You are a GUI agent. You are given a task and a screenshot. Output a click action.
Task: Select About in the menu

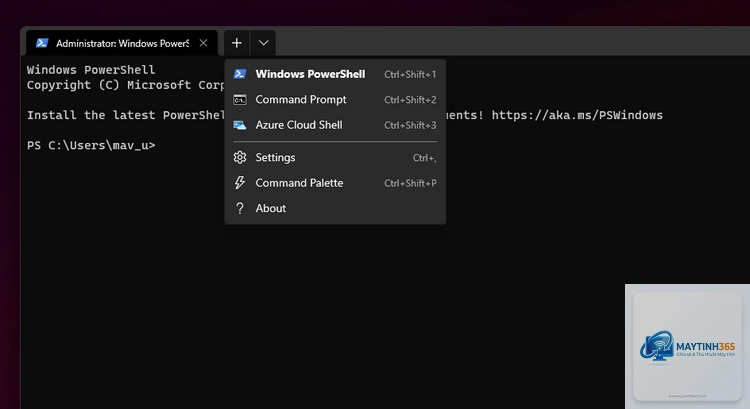335,208
